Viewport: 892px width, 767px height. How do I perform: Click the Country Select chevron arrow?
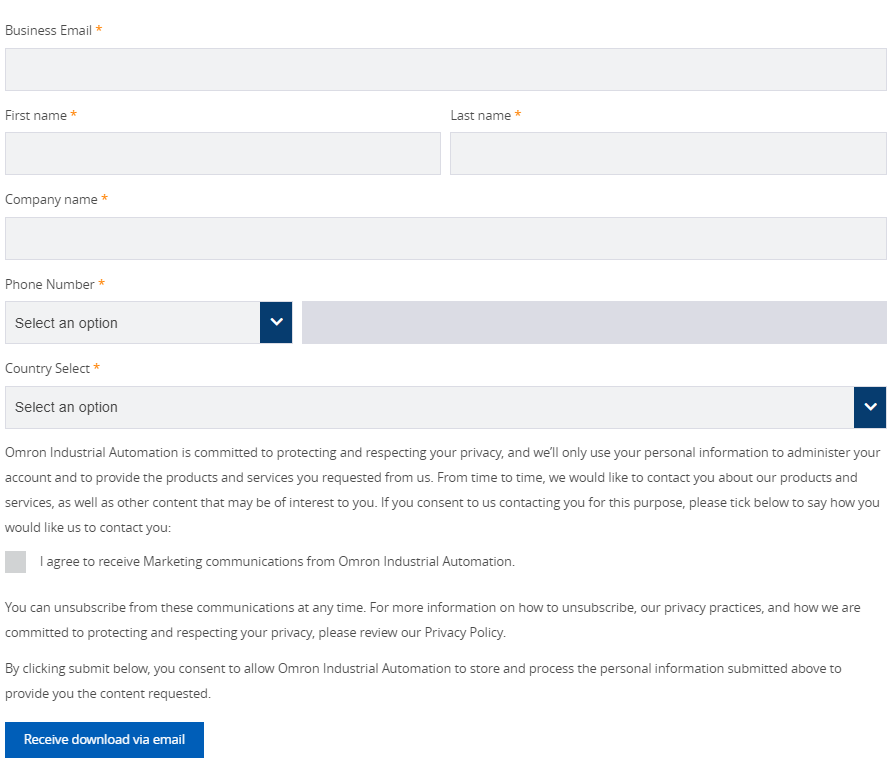[x=870, y=407]
